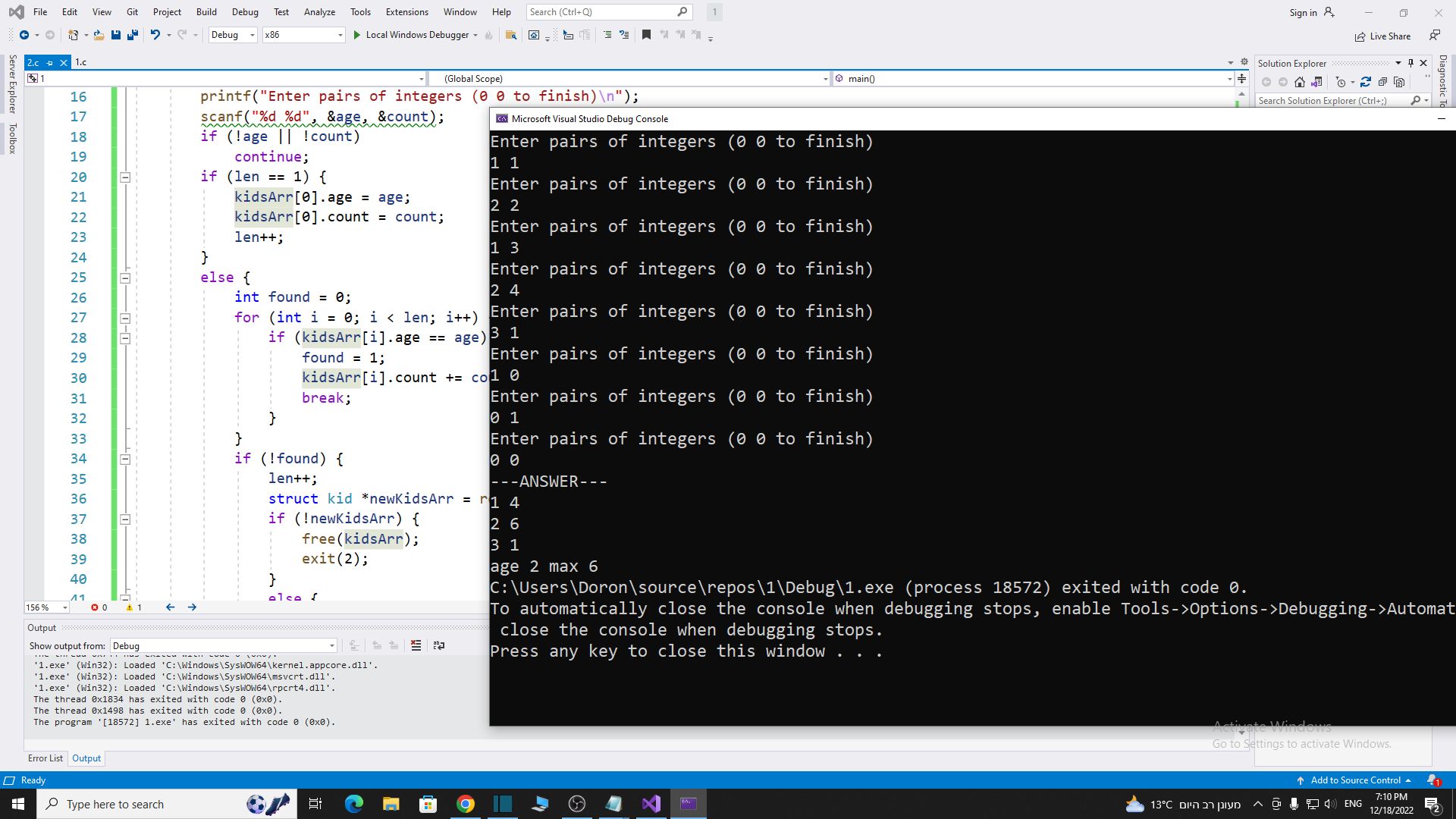The image size is (1456, 819).
Task: Click the Save All toolbar icon
Action: pyautogui.click(x=133, y=35)
